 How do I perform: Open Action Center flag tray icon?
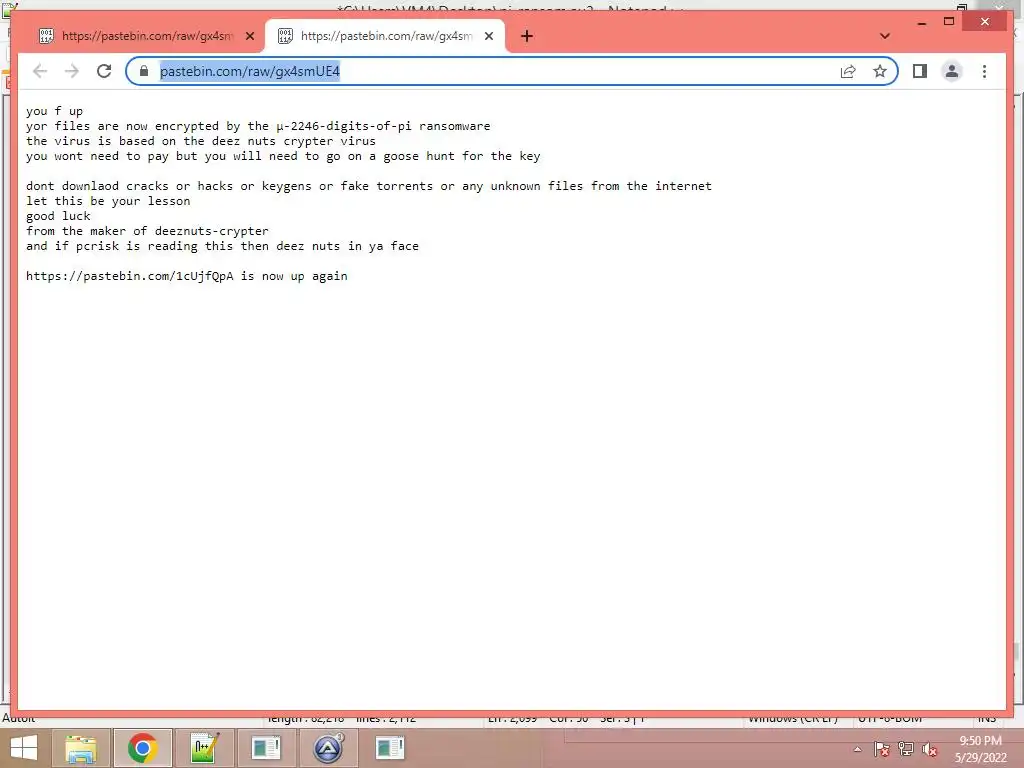click(x=881, y=749)
